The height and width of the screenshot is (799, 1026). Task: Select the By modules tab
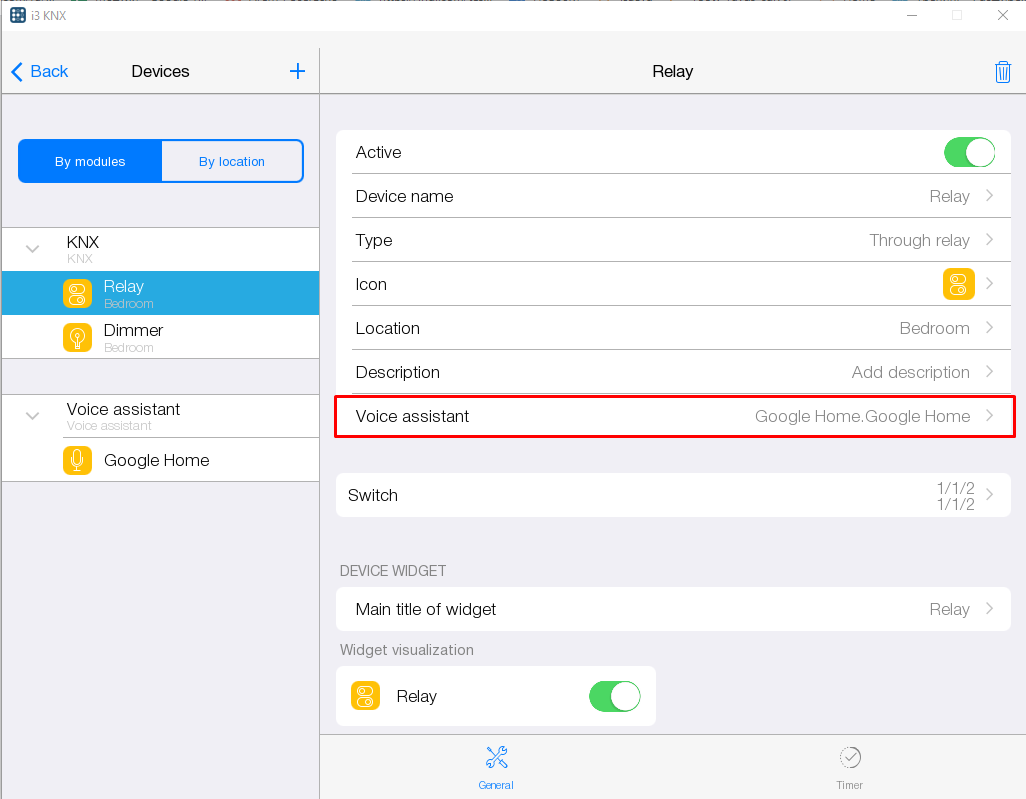(x=90, y=161)
